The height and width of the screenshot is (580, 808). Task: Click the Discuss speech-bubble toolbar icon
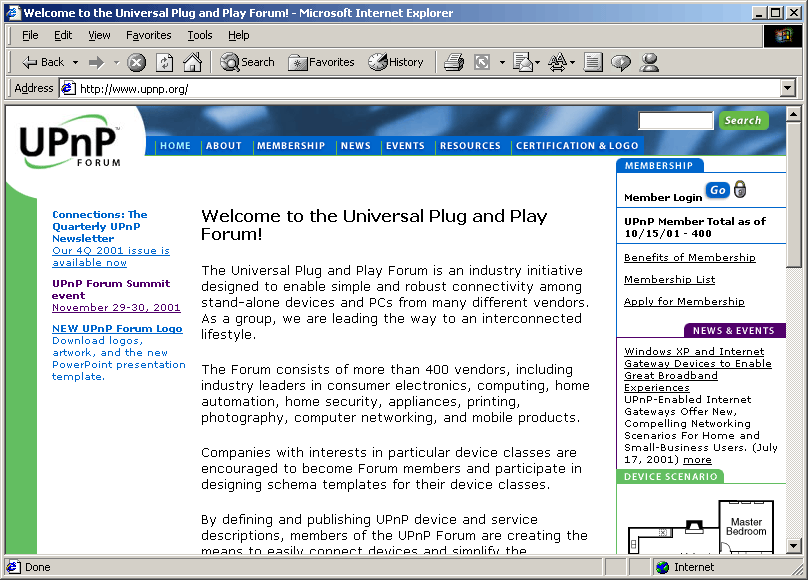(621, 63)
